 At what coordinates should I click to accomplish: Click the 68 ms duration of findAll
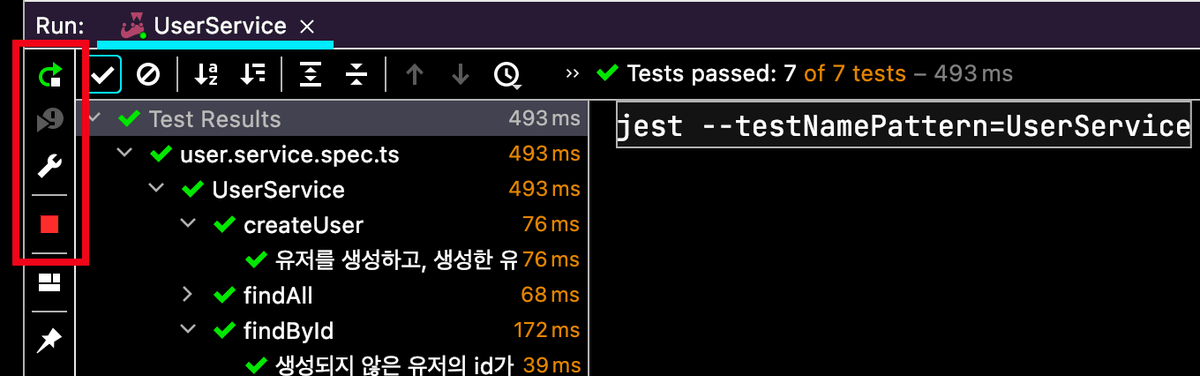[x=550, y=295]
